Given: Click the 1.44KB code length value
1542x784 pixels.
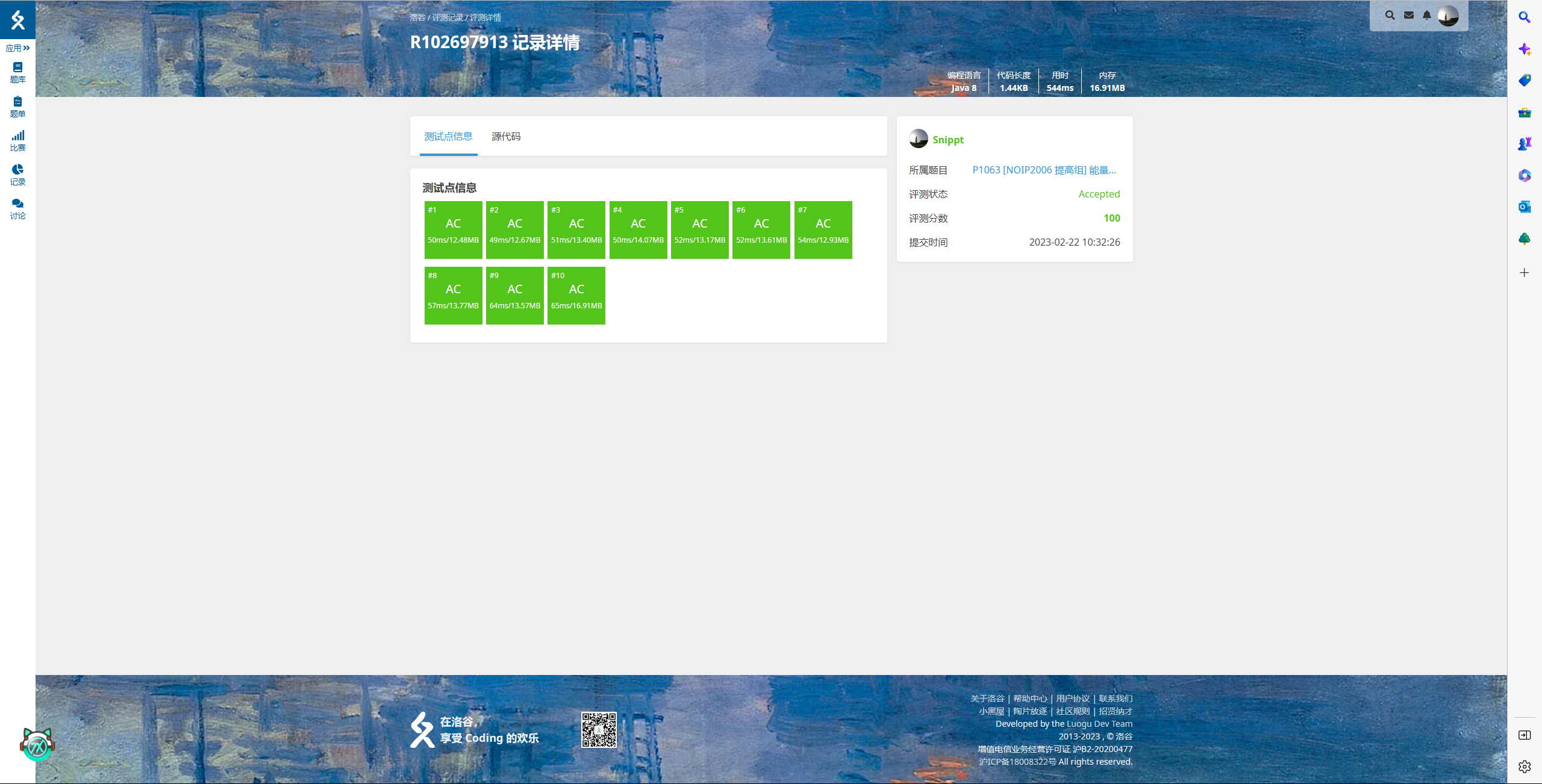Looking at the screenshot, I should coord(1014,88).
